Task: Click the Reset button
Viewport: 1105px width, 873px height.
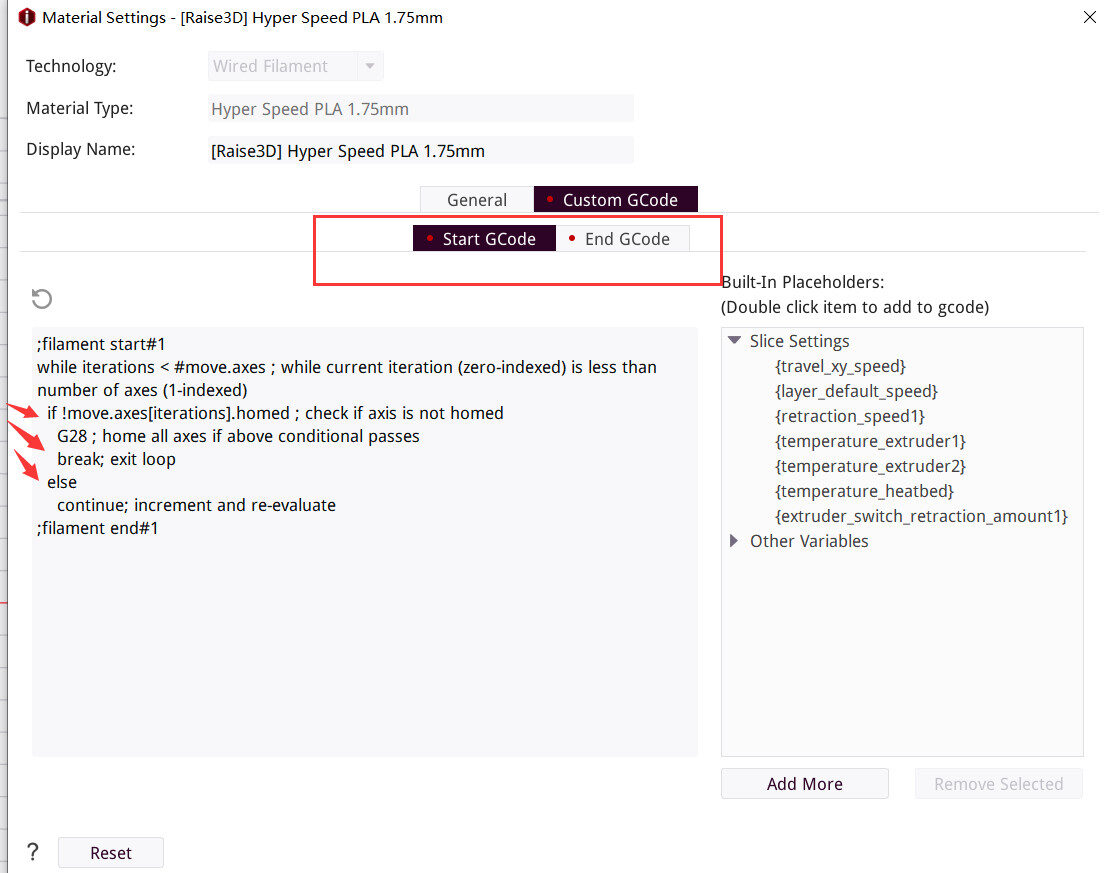Action: tap(111, 853)
